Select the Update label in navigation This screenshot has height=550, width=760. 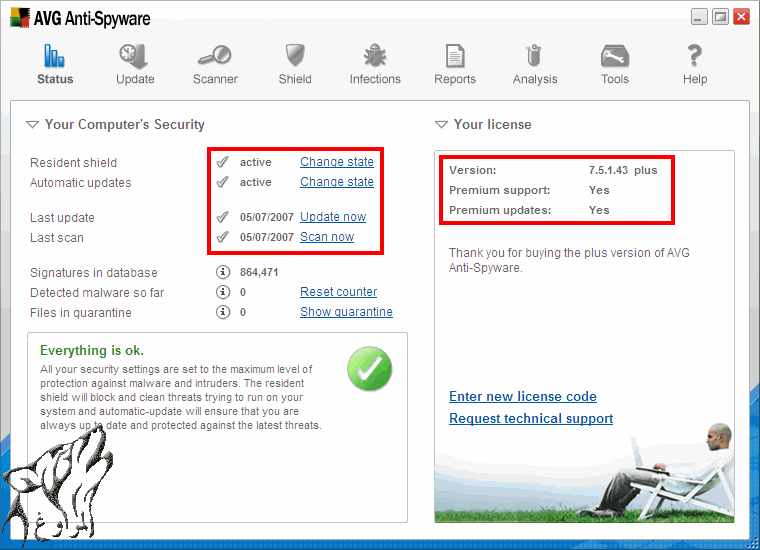(135, 79)
